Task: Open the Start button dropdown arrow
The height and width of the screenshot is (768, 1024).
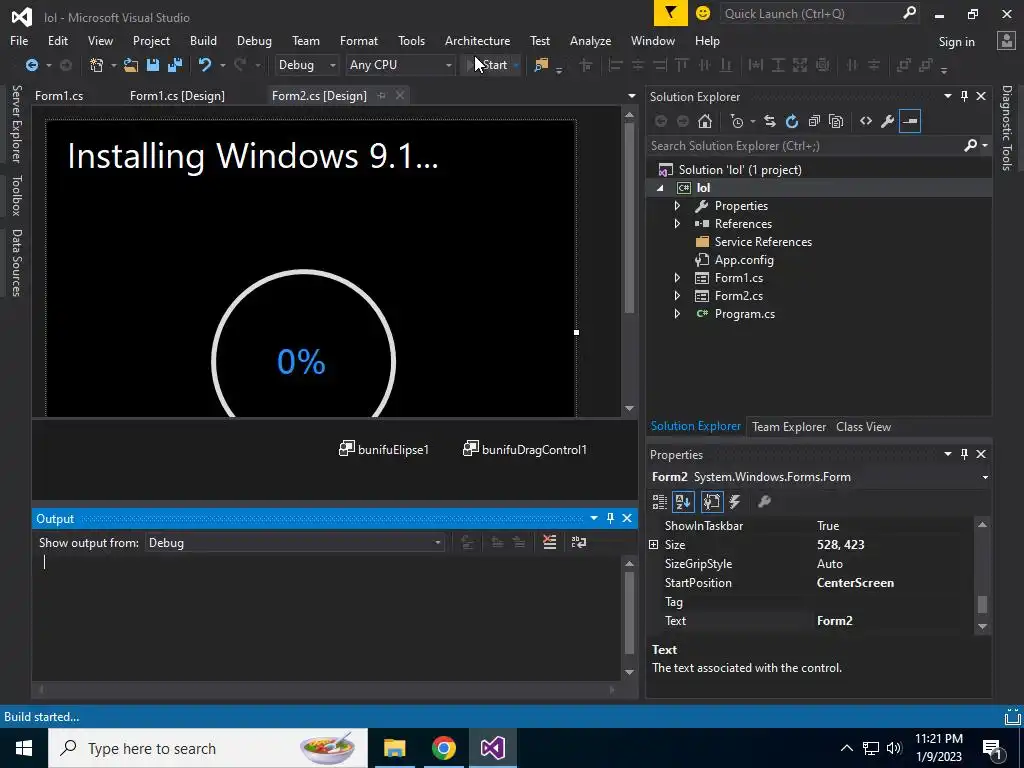Action: pyautogui.click(x=516, y=65)
